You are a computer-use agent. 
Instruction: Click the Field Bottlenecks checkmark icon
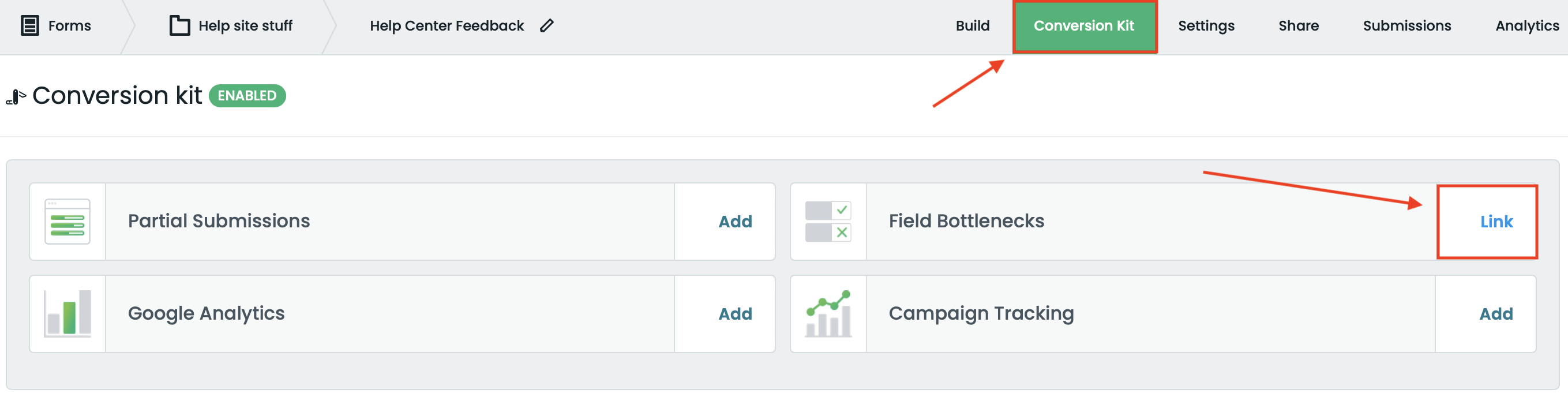828,221
